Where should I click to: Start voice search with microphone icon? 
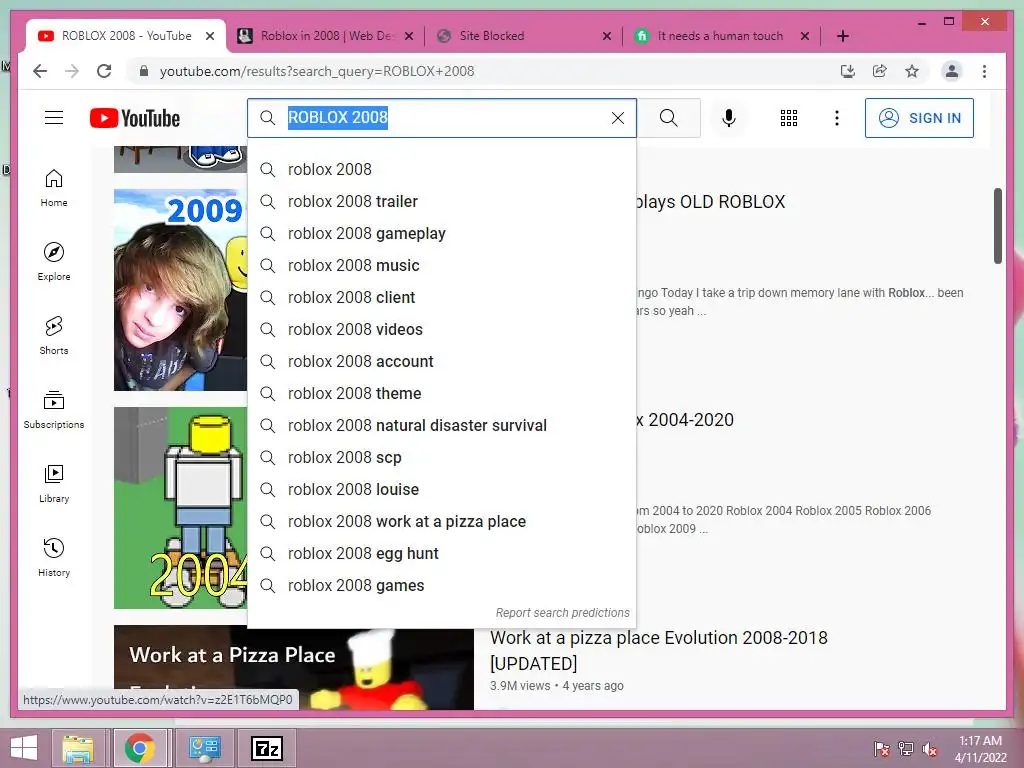tap(729, 118)
